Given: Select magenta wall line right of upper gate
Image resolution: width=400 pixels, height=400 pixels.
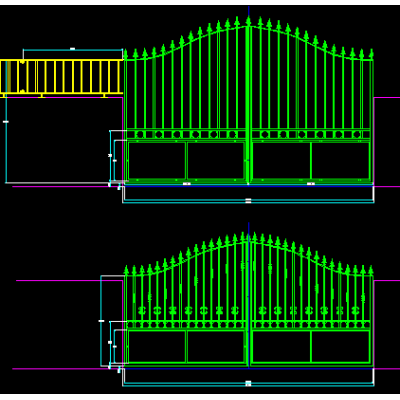Looking at the screenshot, I should (387, 97).
